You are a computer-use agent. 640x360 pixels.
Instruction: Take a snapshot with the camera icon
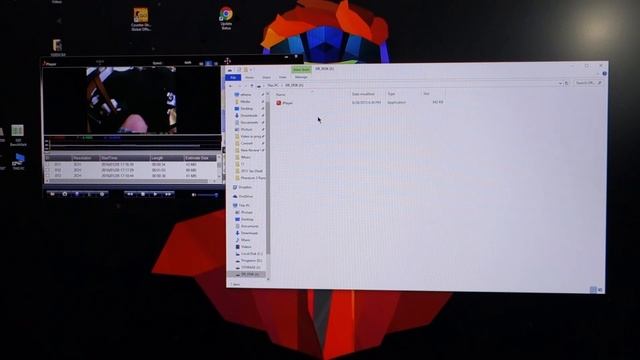coord(64,194)
